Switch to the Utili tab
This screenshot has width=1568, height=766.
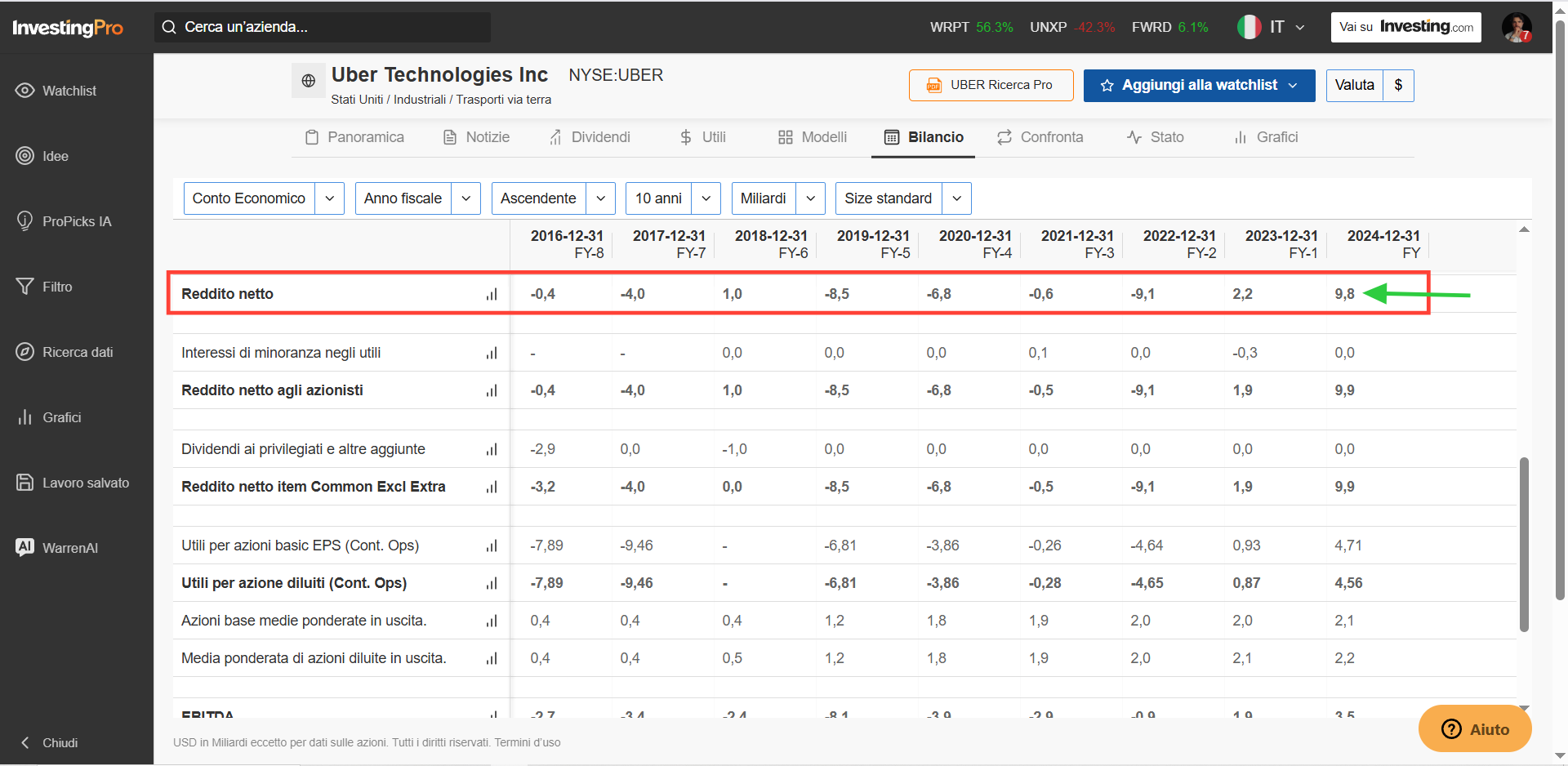pyautogui.click(x=702, y=137)
